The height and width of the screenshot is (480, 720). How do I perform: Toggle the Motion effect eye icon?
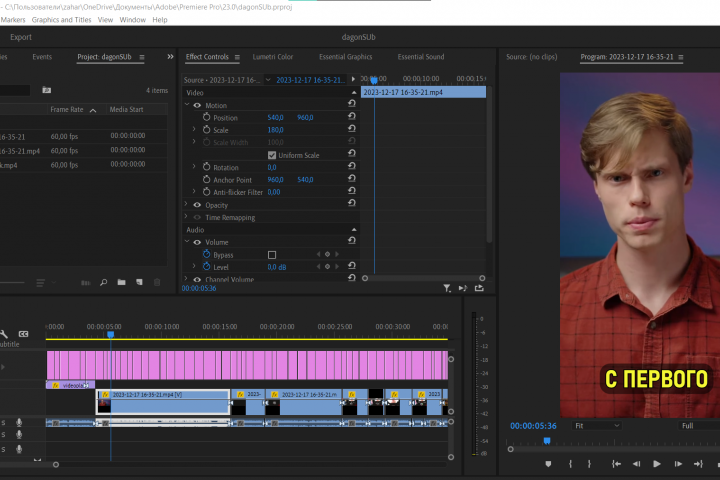tap(197, 105)
